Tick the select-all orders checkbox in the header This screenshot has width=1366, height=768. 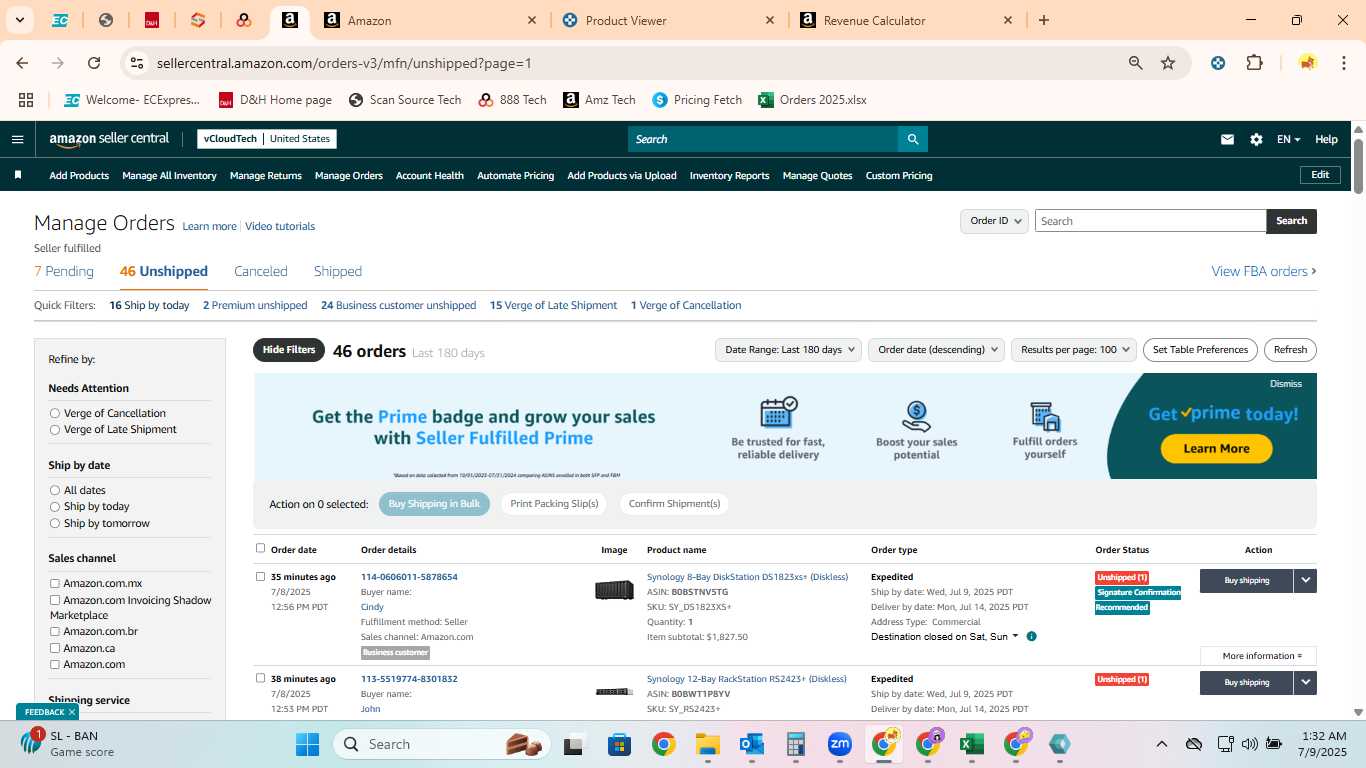[261, 548]
